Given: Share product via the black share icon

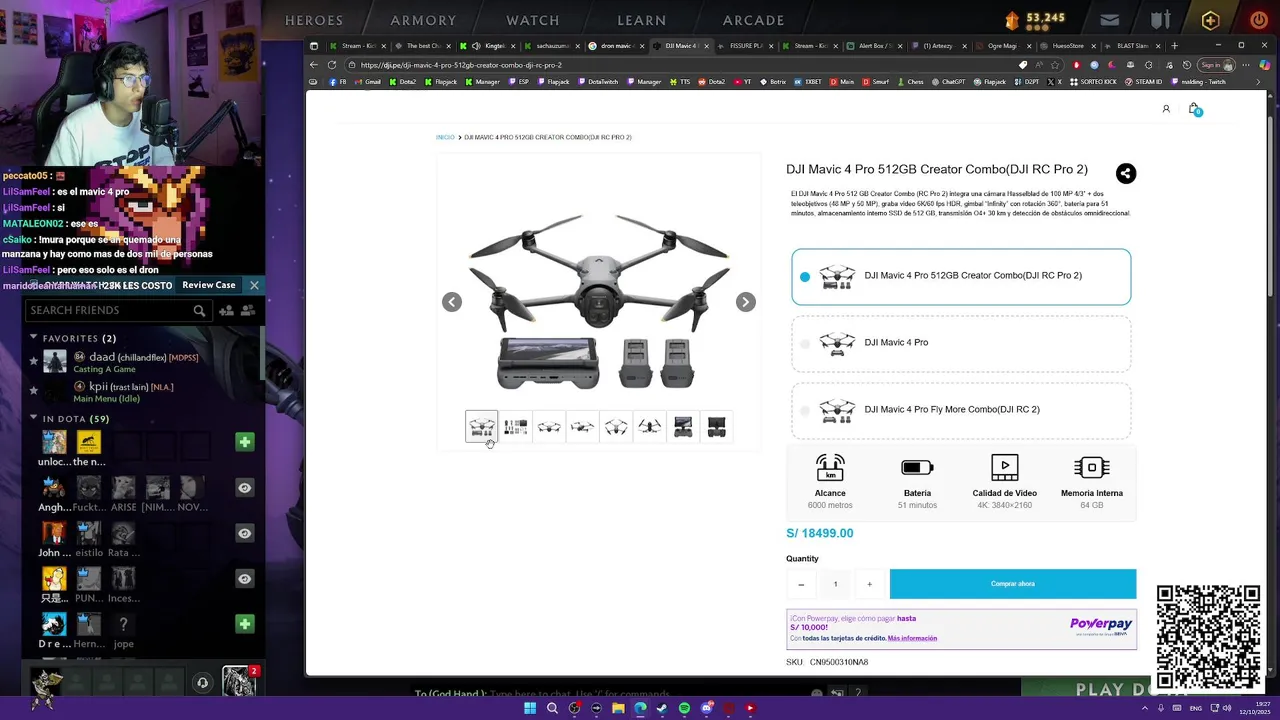Looking at the screenshot, I should (x=1125, y=173).
